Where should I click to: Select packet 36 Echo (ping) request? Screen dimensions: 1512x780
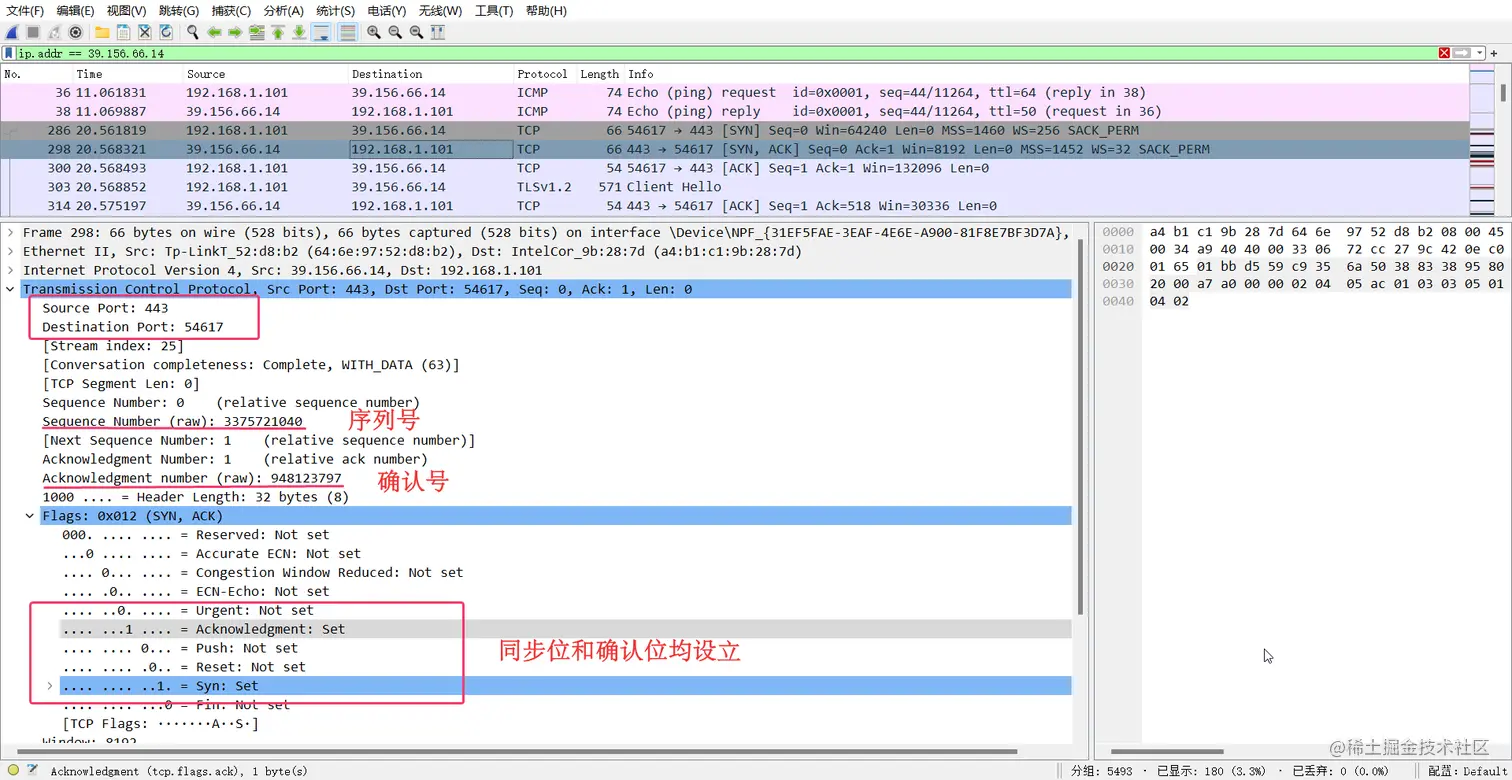coord(734,92)
